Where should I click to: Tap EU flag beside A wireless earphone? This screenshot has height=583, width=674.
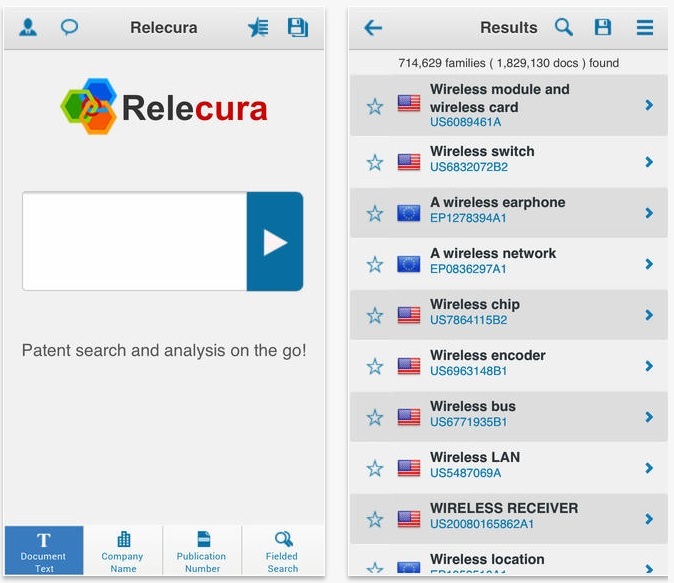point(409,213)
